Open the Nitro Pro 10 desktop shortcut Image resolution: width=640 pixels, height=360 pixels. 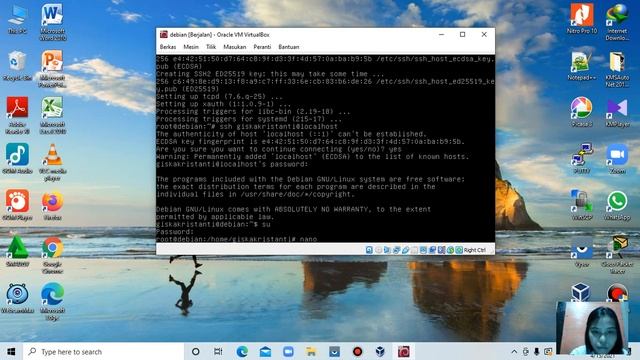tap(582, 18)
